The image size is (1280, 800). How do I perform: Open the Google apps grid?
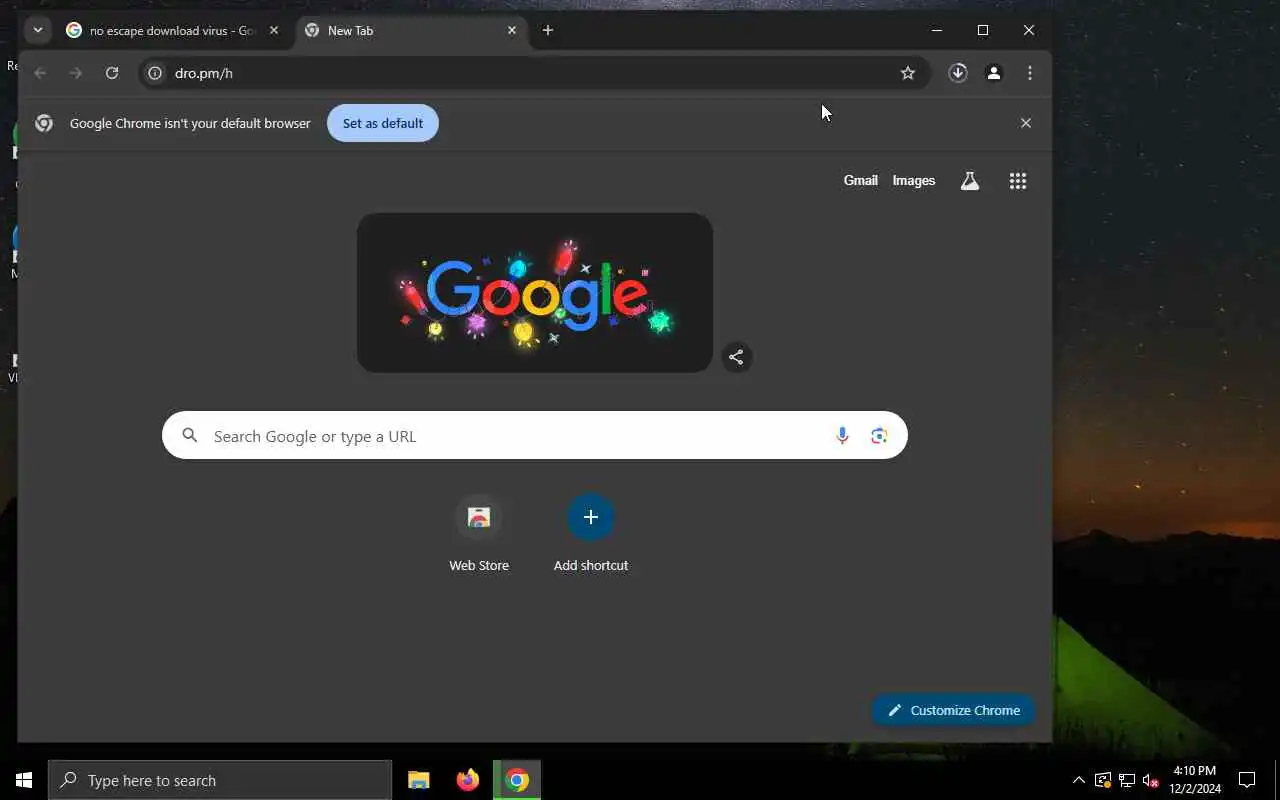tap(1018, 181)
